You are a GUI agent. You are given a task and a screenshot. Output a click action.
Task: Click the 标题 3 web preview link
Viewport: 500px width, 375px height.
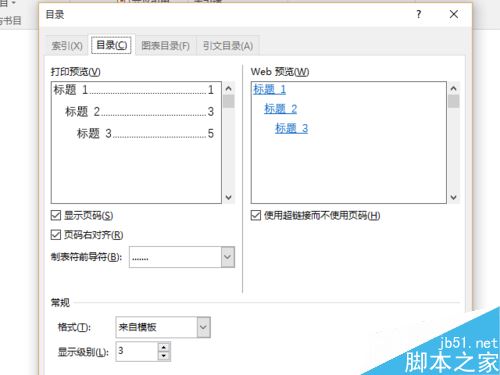[292, 128]
